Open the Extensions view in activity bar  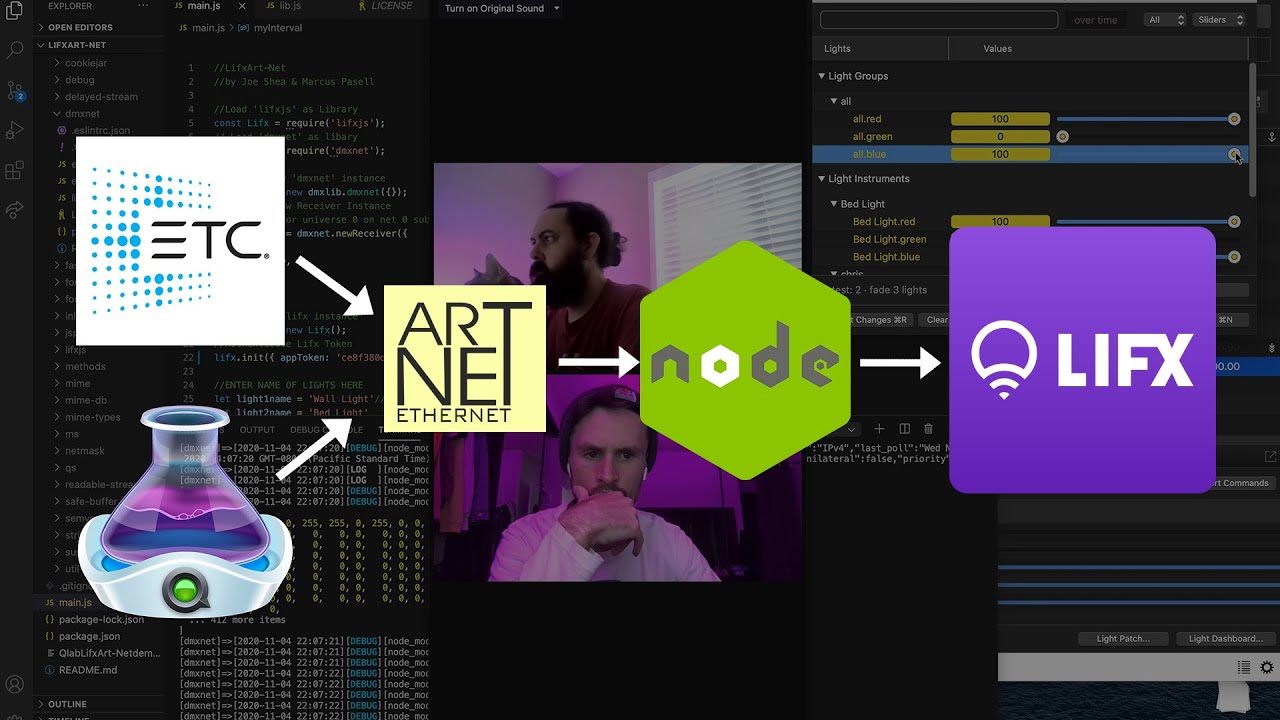pyautogui.click(x=15, y=170)
